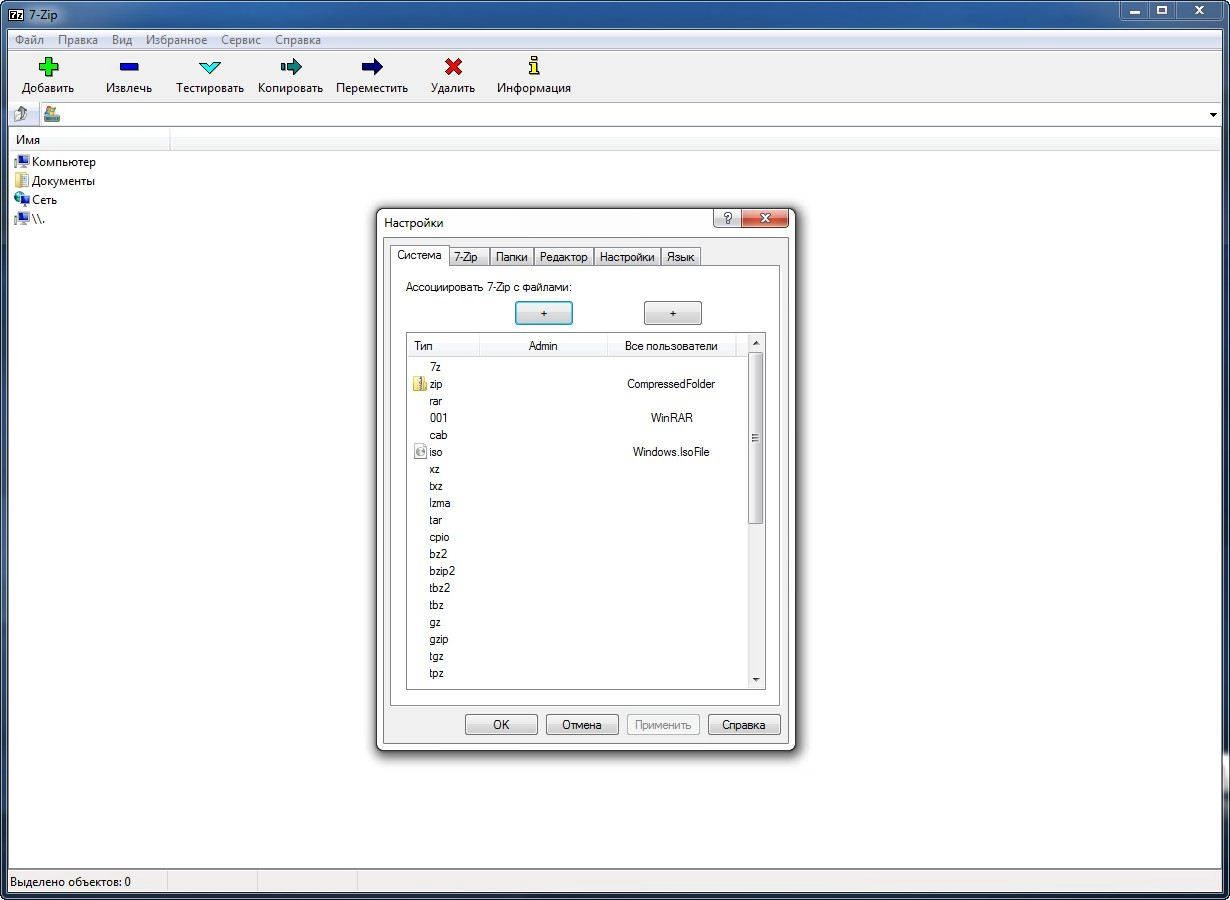Click the Копировать arrow icon
The height and width of the screenshot is (900, 1230).
coord(291,67)
